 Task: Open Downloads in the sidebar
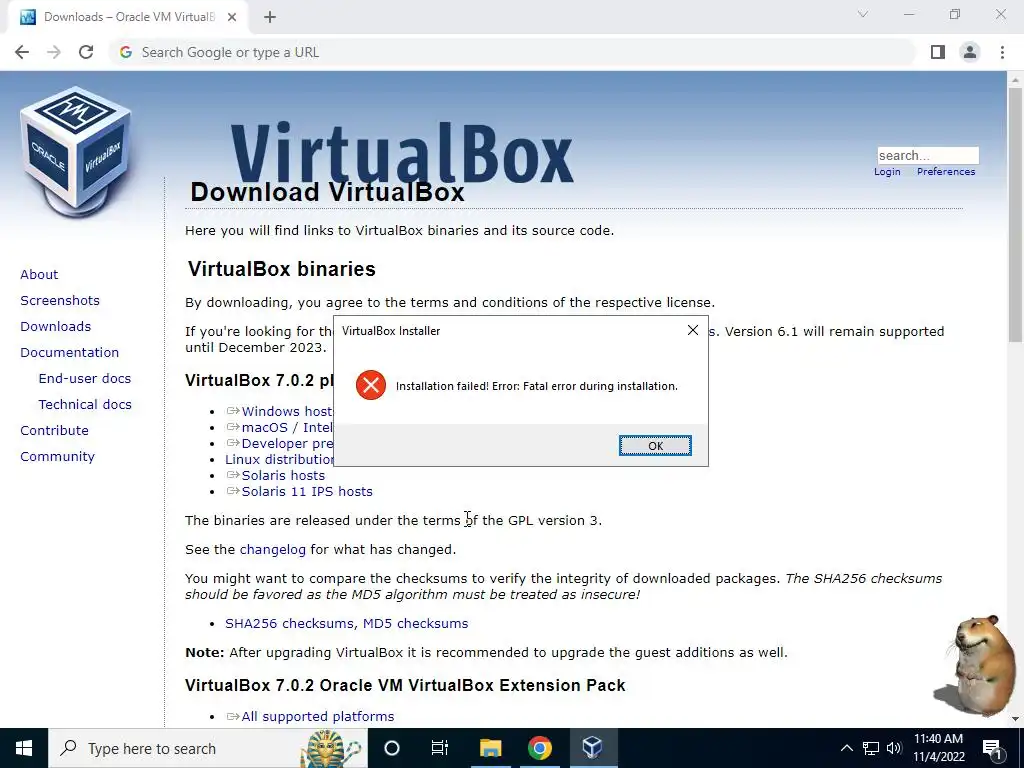[56, 327]
